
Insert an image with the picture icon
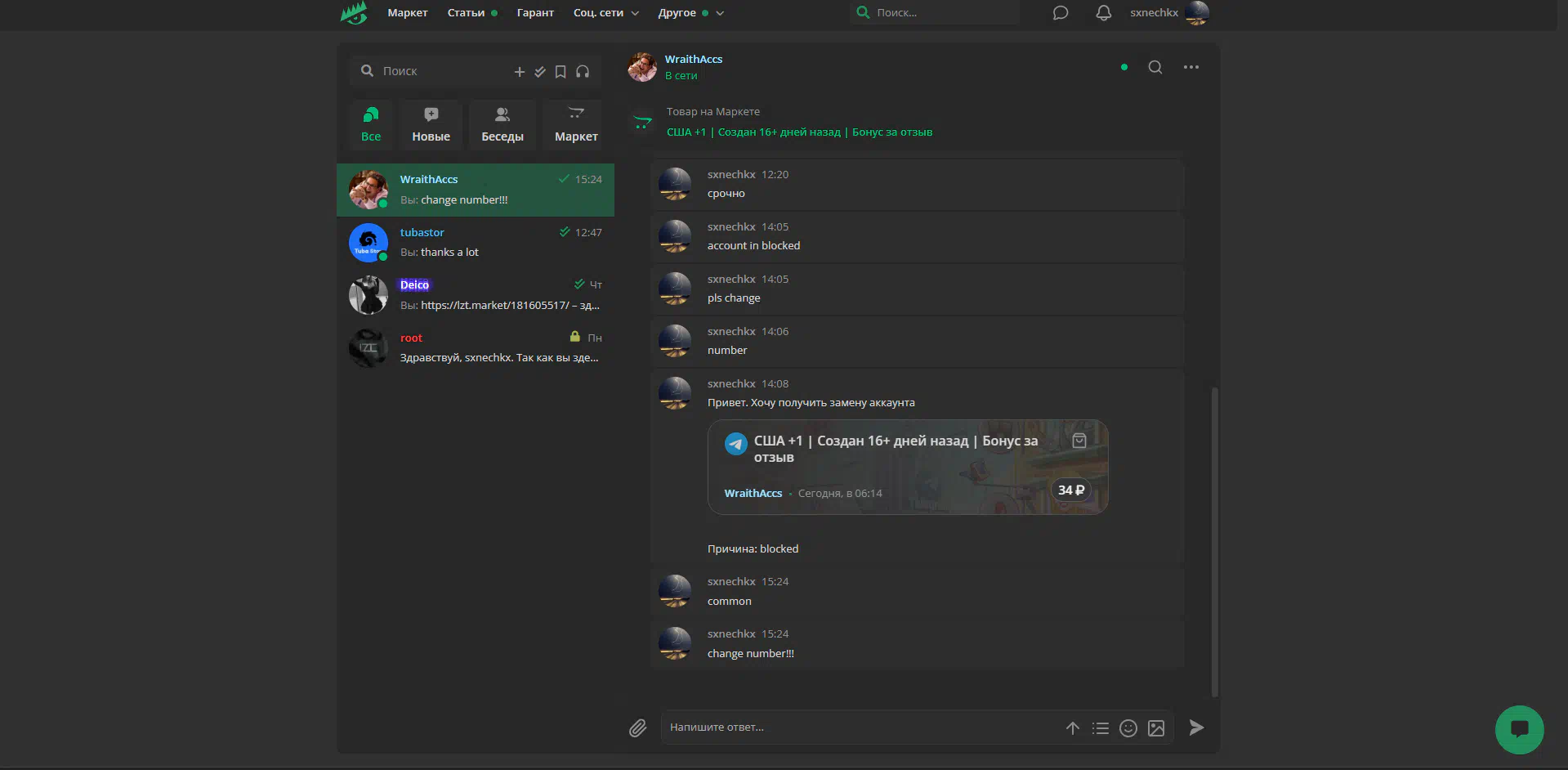click(x=1156, y=727)
